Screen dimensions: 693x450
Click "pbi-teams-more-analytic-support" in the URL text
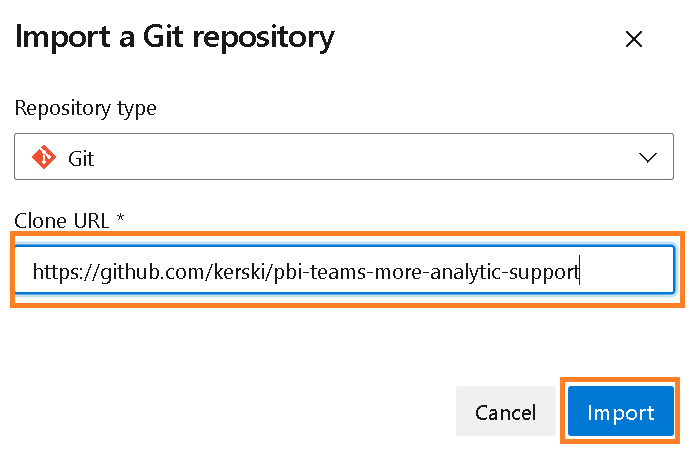413,271
